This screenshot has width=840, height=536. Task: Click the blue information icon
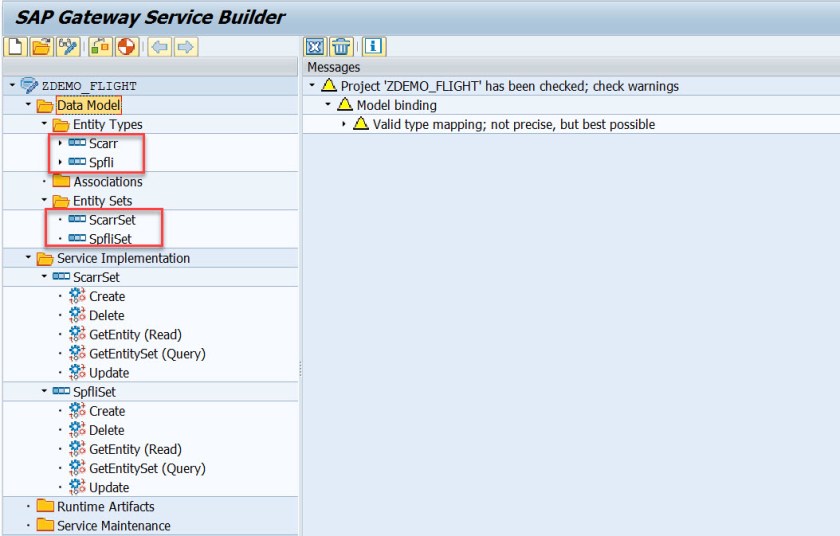373,47
